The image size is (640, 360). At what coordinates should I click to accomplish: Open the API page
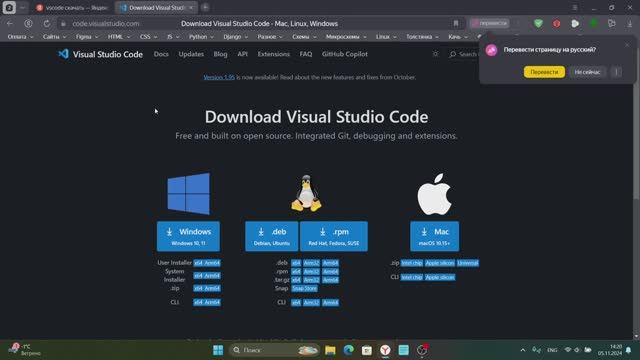tap(242, 54)
